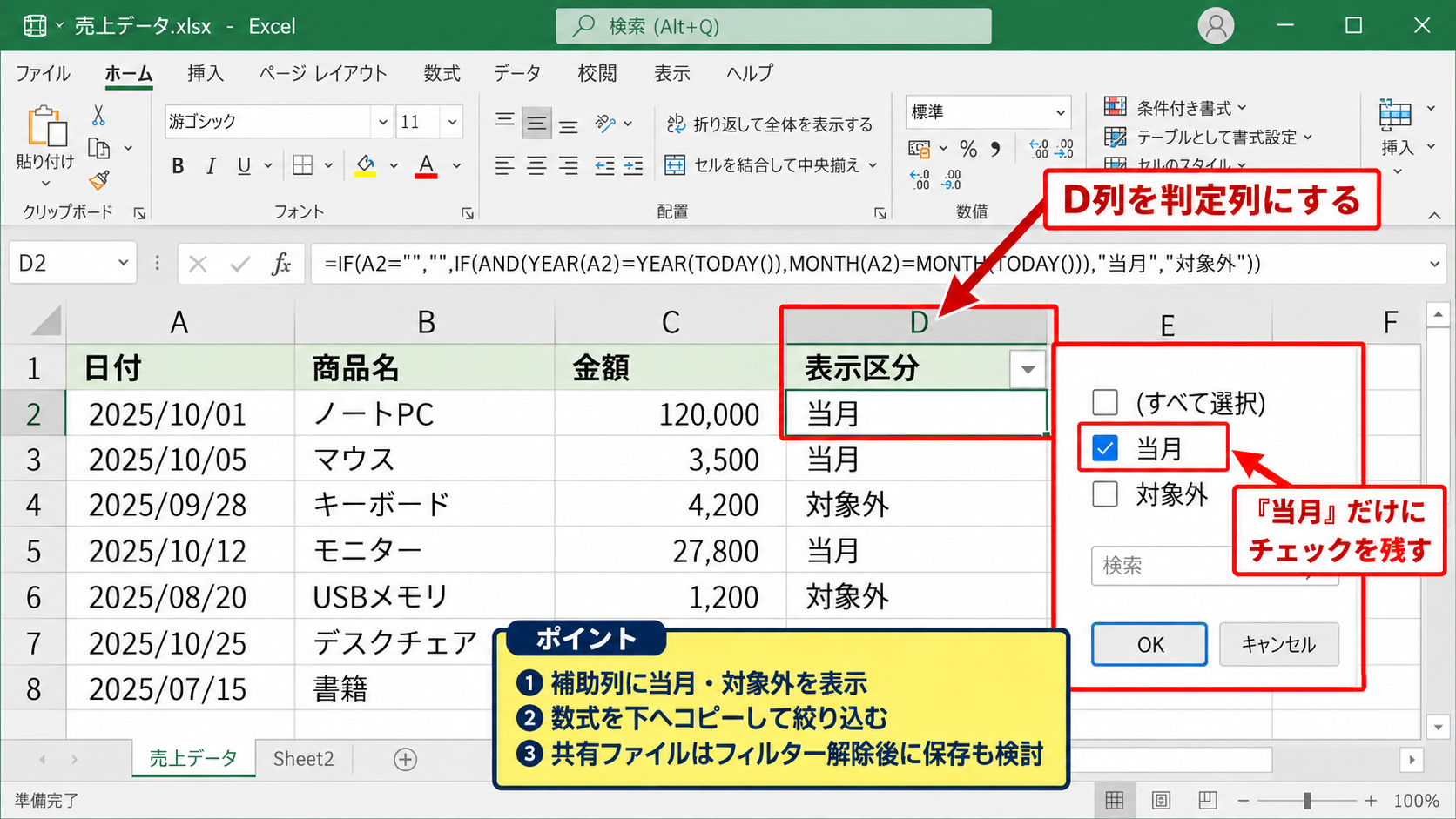Click the formula bar enter checkmark
This screenshot has height=819, width=1456.
coord(239,264)
